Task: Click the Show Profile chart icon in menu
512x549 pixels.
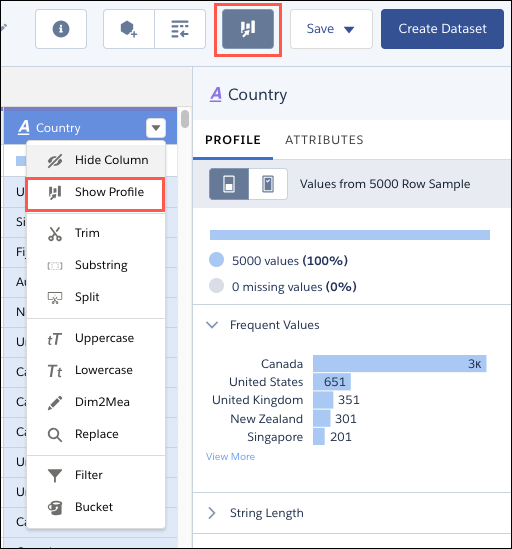Action: point(55,192)
